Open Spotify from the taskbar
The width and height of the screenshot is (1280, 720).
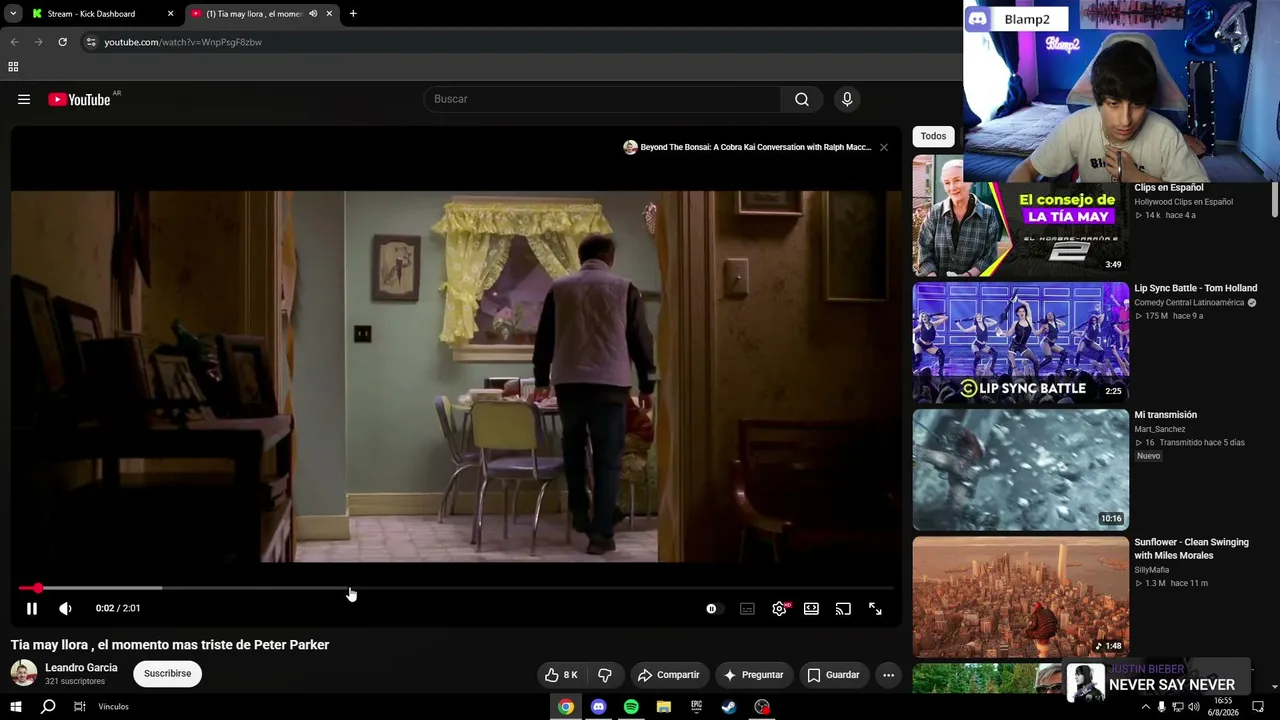coord(631,707)
